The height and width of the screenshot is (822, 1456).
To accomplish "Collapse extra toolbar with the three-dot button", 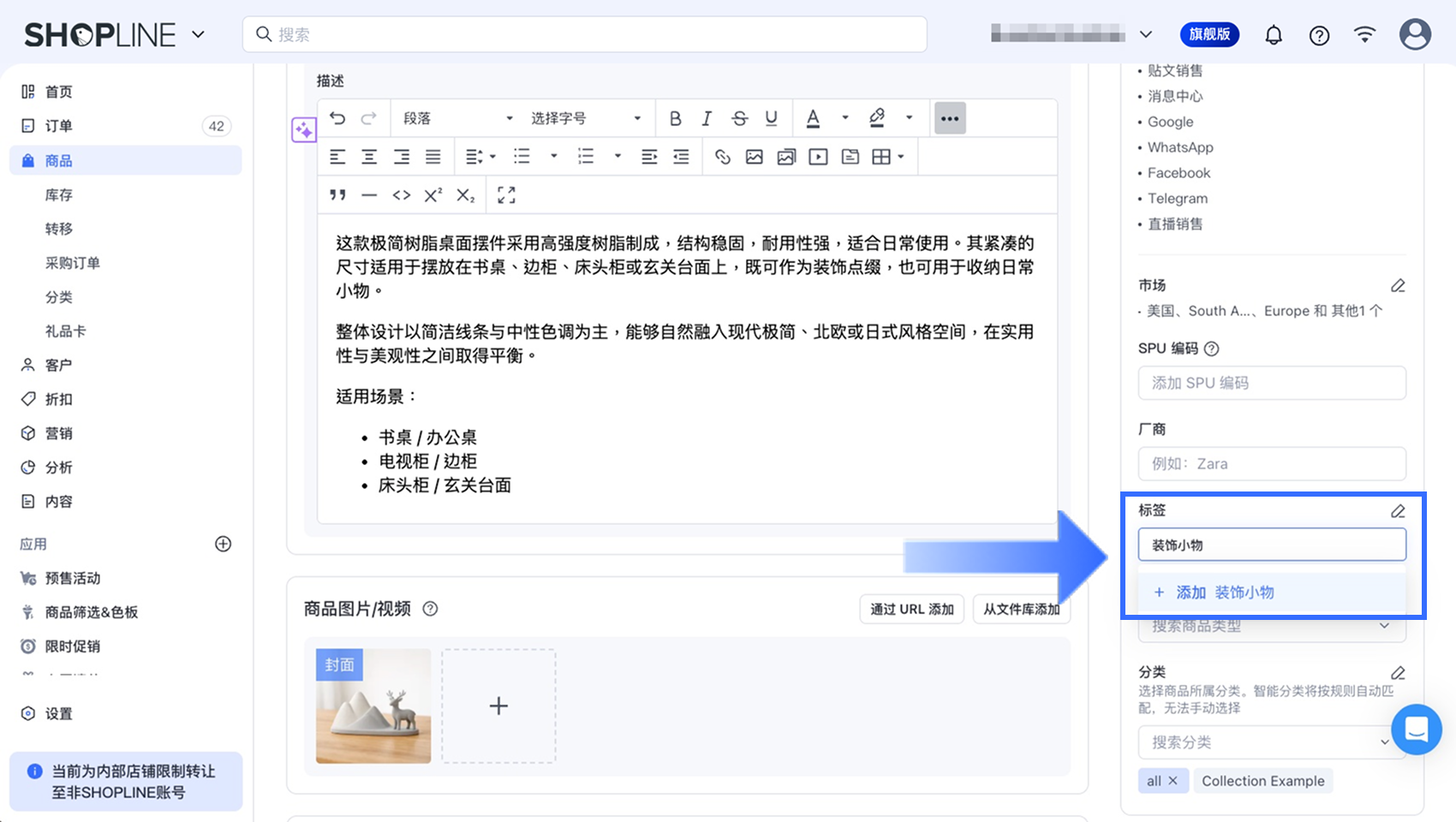I will coord(950,118).
